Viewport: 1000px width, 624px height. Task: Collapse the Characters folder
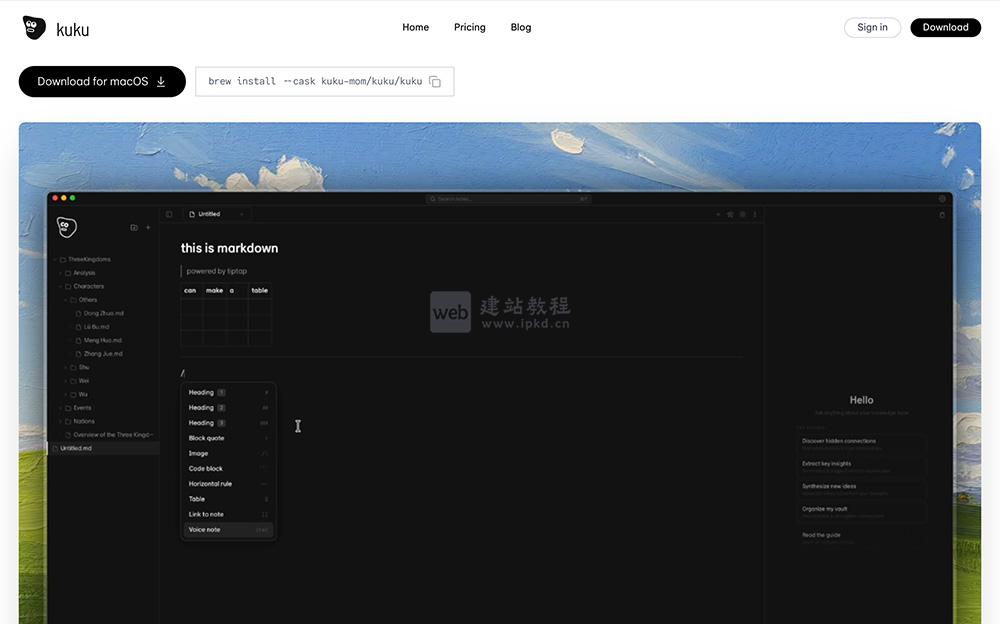click(58, 285)
